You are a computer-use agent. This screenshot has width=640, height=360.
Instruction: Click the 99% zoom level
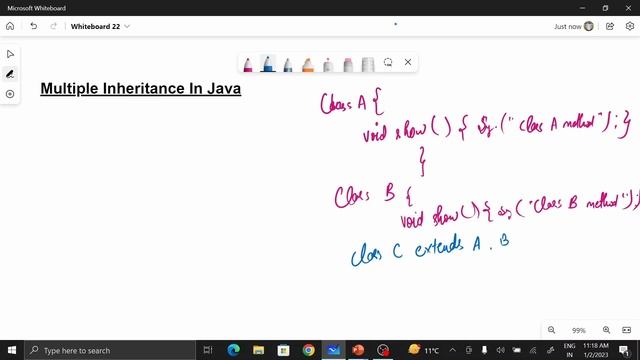click(579, 330)
